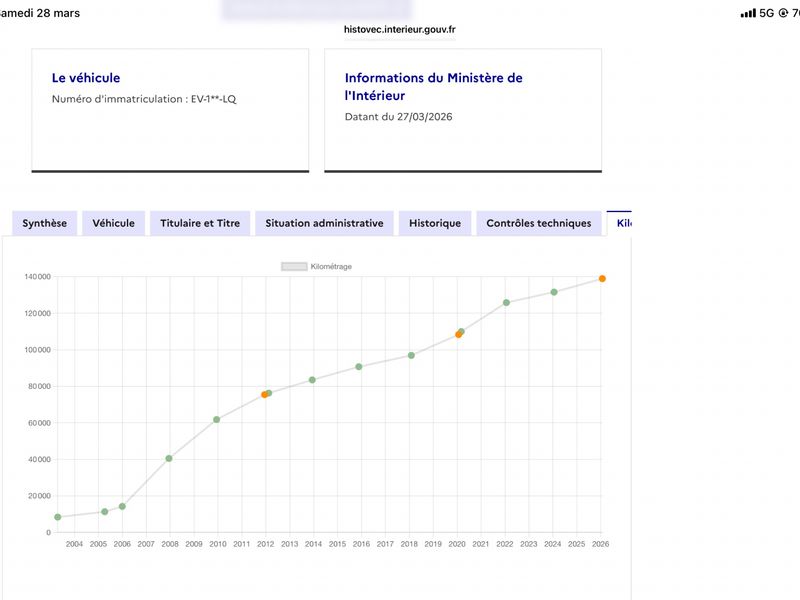Toggle the Kilométrage series via legend label

(x=331, y=267)
